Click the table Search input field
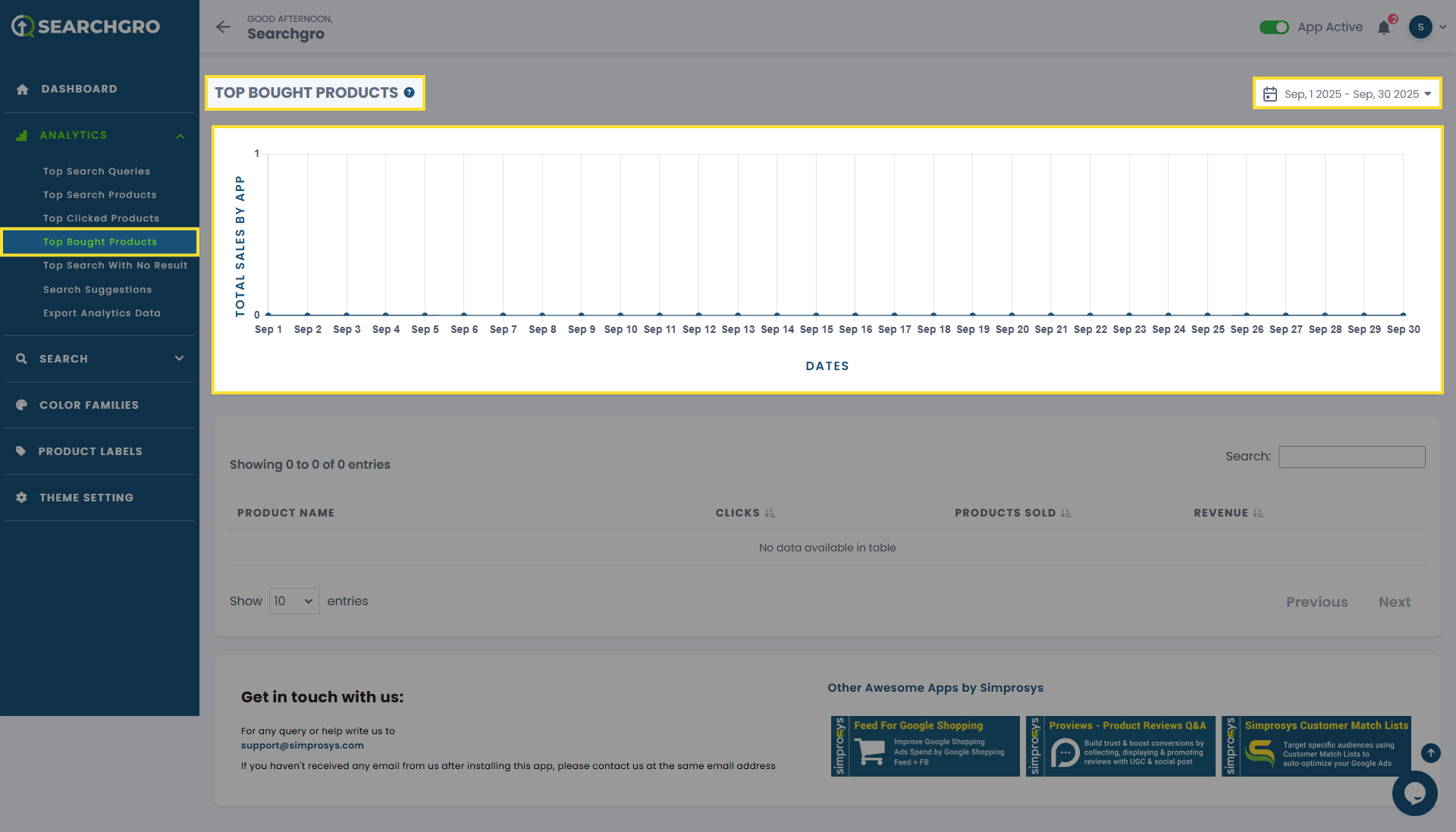 pos(1351,457)
